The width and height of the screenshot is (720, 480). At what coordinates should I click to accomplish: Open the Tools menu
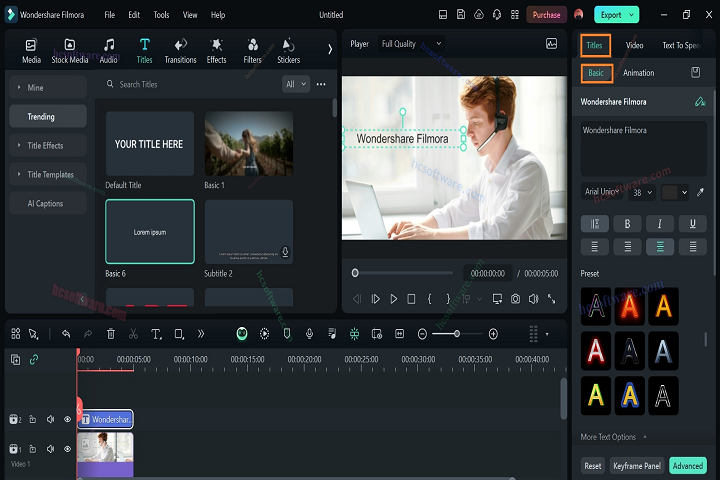pos(161,15)
